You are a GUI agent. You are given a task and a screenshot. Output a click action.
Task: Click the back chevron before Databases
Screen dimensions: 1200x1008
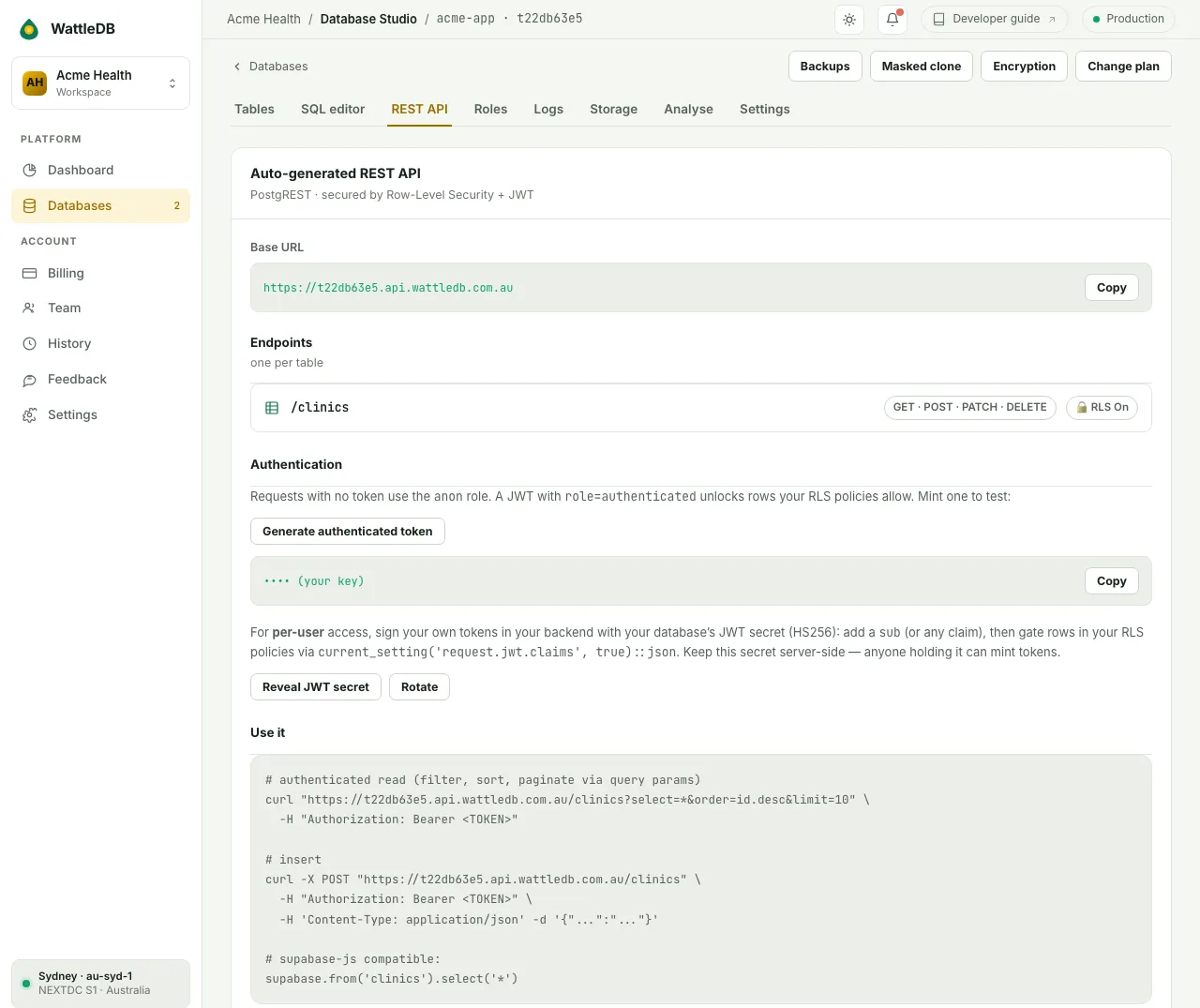coord(237,67)
